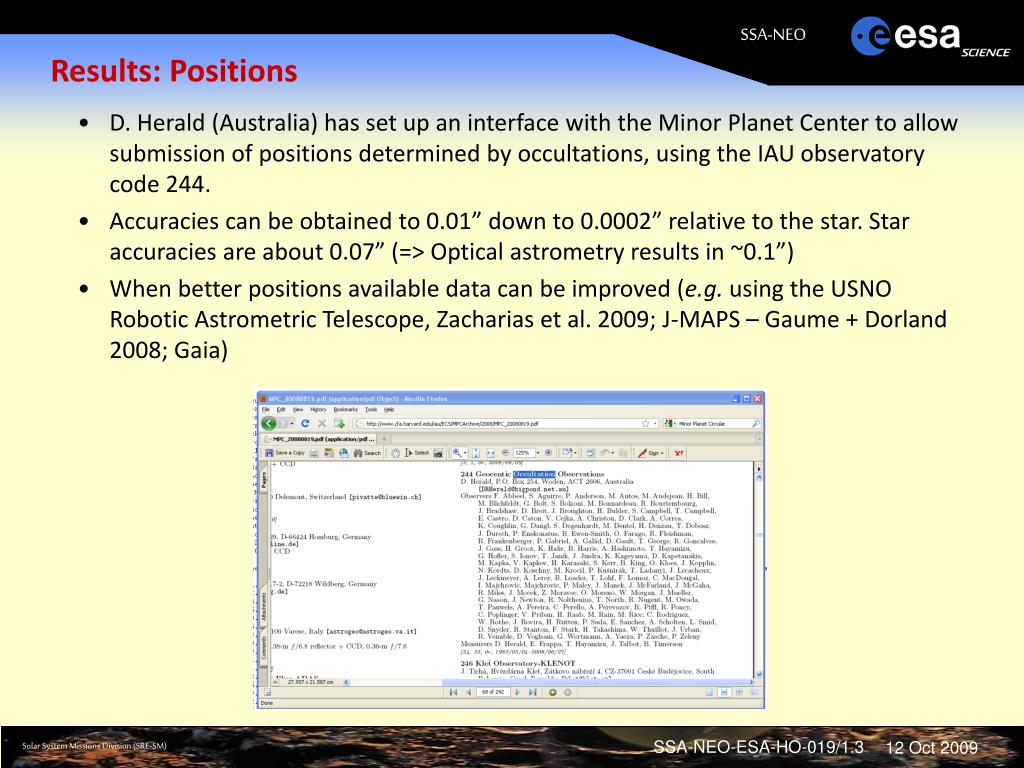Viewport: 1024px width, 768px height.
Task: Open the Help menu
Action: click(x=389, y=409)
